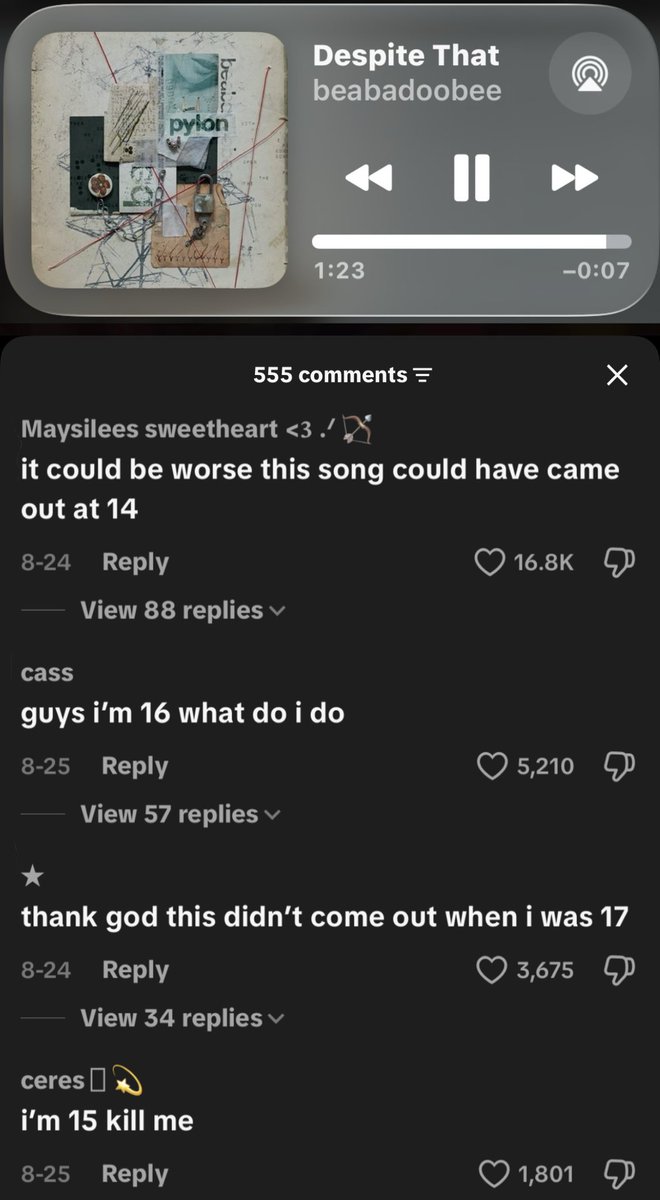Expand View 34 replies

[182, 1018]
